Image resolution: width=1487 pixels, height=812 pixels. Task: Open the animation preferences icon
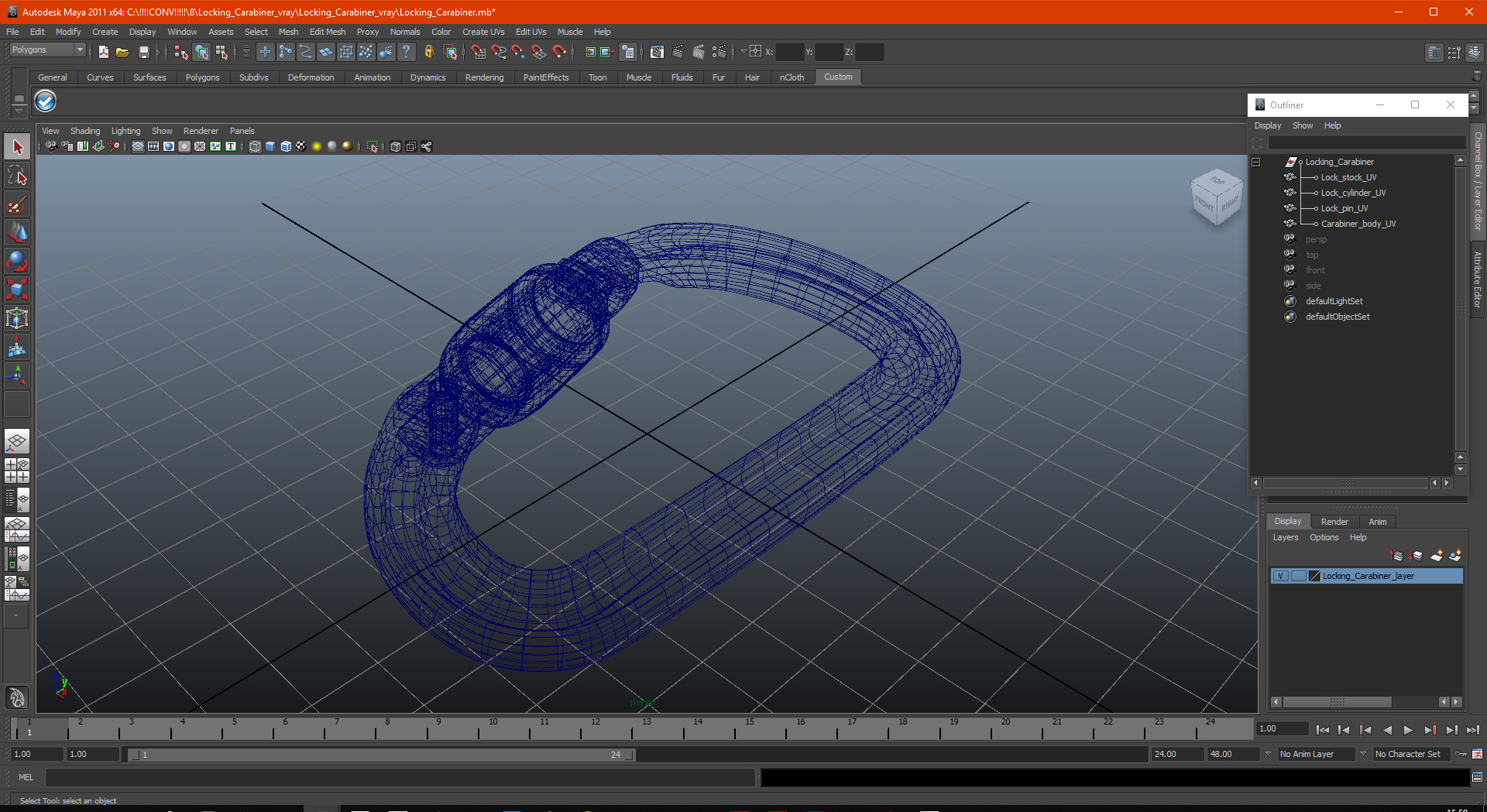pyautogui.click(x=1478, y=754)
